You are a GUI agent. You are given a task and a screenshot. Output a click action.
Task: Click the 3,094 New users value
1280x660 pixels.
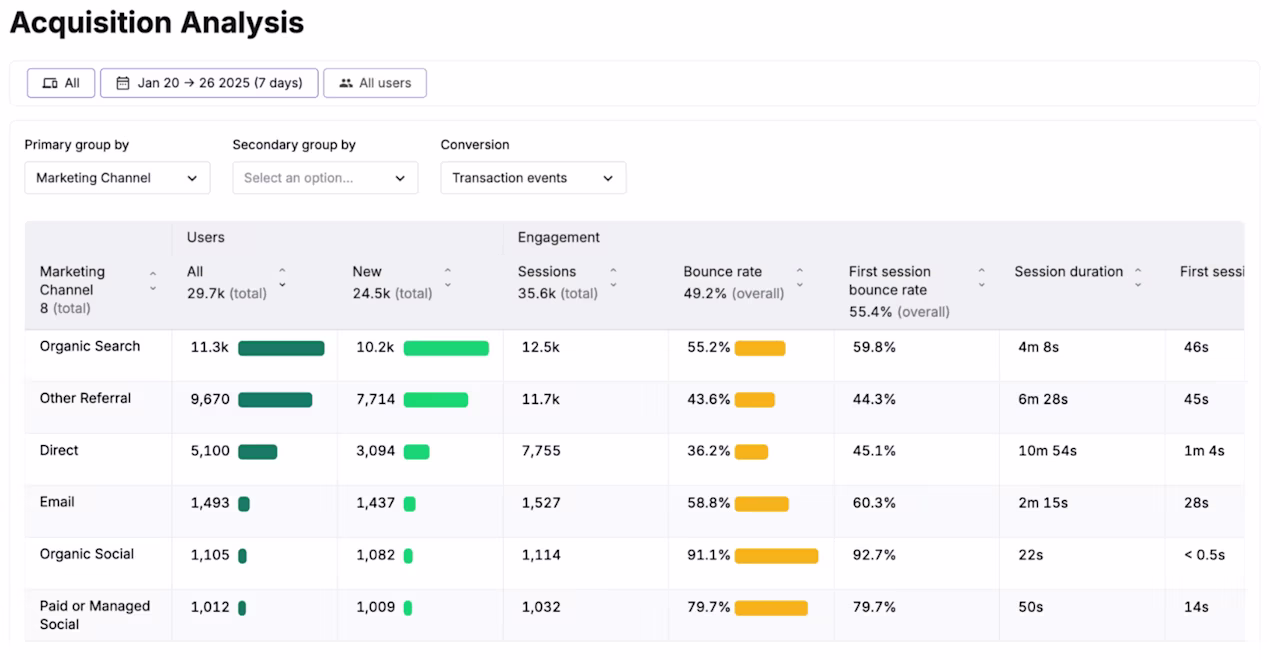pyautogui.click(x=376, y=451)
